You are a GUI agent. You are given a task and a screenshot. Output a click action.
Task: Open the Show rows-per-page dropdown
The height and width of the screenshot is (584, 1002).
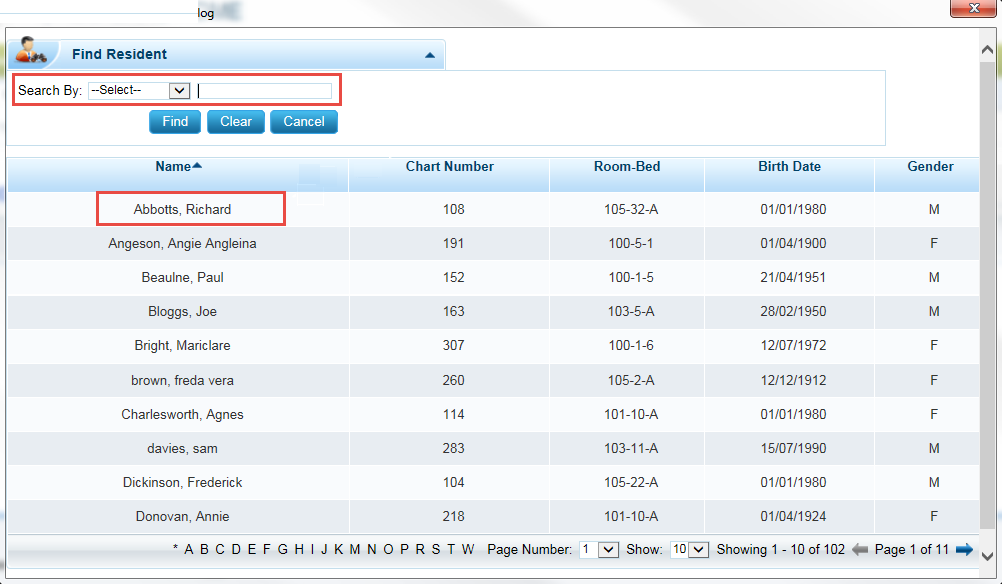coord(690,549)
